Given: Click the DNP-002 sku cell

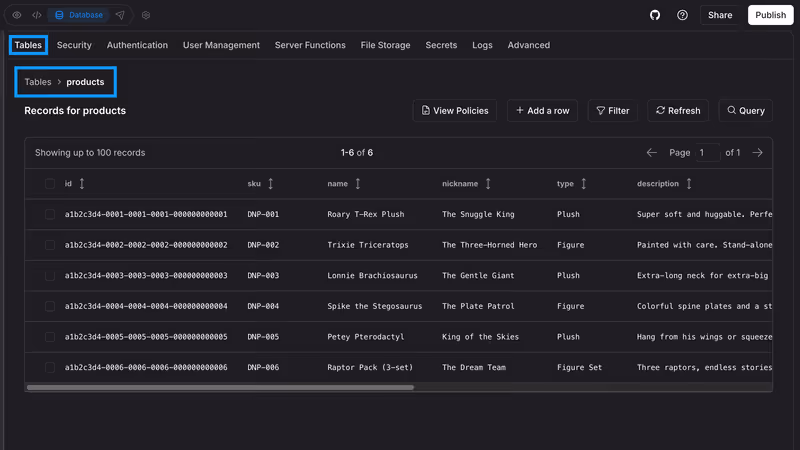Looking at the screenshot, I should (263, 245).
